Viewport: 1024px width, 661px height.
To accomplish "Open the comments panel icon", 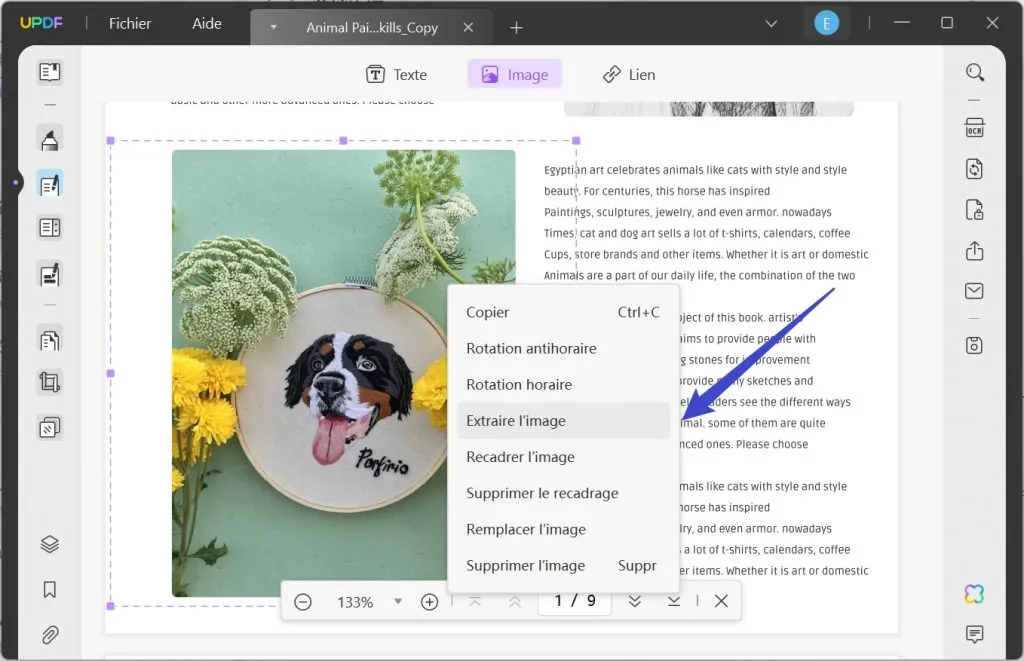I will point(974,634).
